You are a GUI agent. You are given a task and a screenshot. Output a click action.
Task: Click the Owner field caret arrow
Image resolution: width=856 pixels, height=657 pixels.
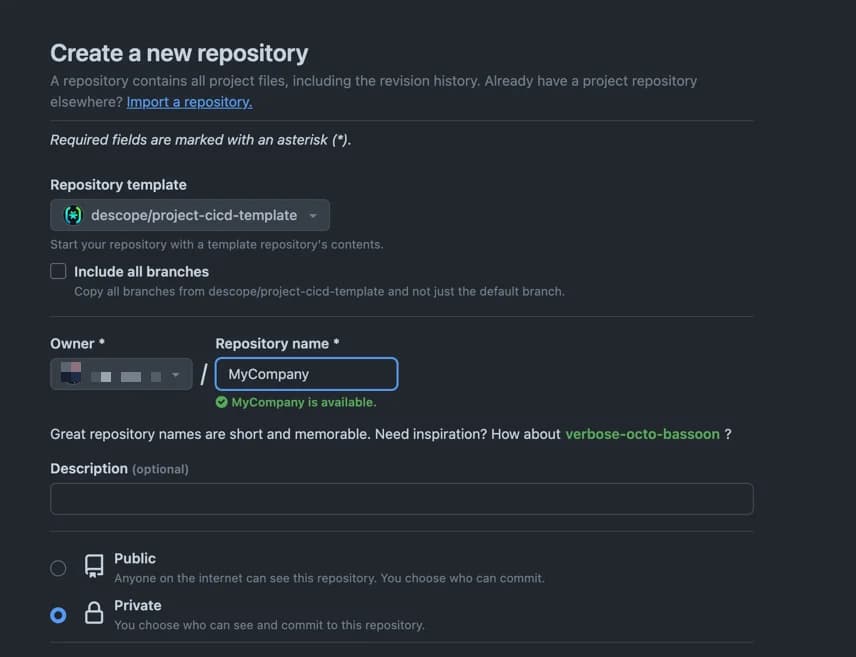click(177, 373)
